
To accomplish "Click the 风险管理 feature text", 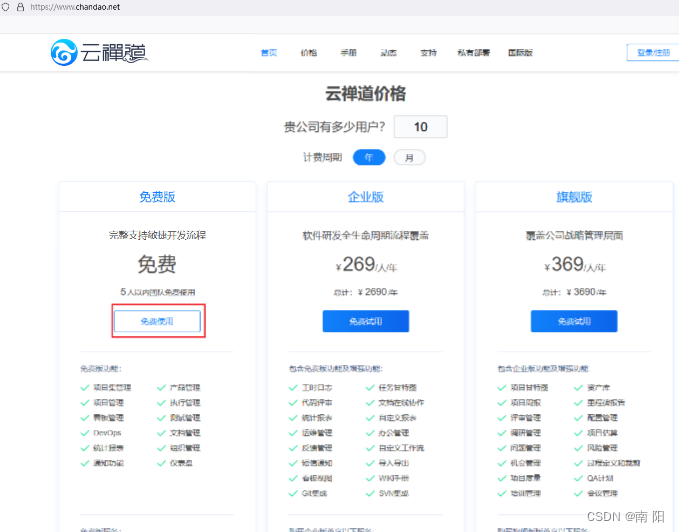I will point(602,448).
